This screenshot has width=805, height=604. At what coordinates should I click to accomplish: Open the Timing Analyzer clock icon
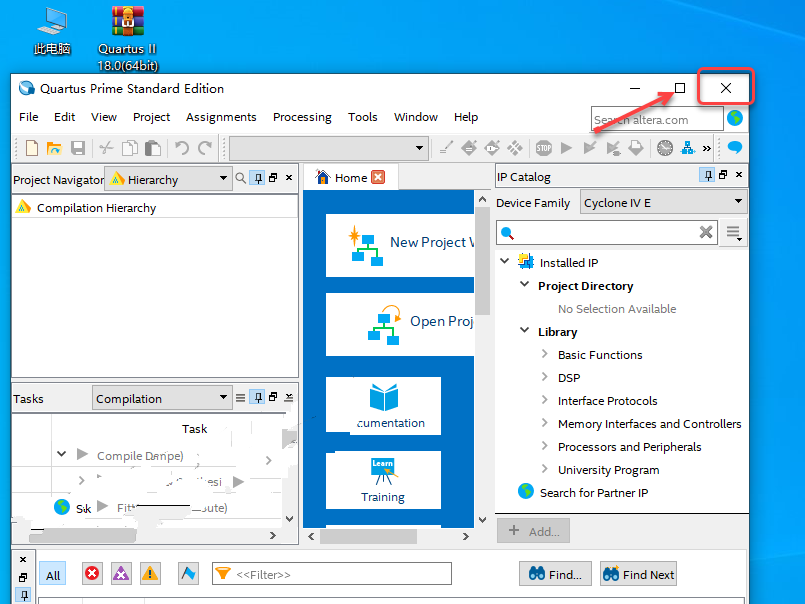coord(665,148)
